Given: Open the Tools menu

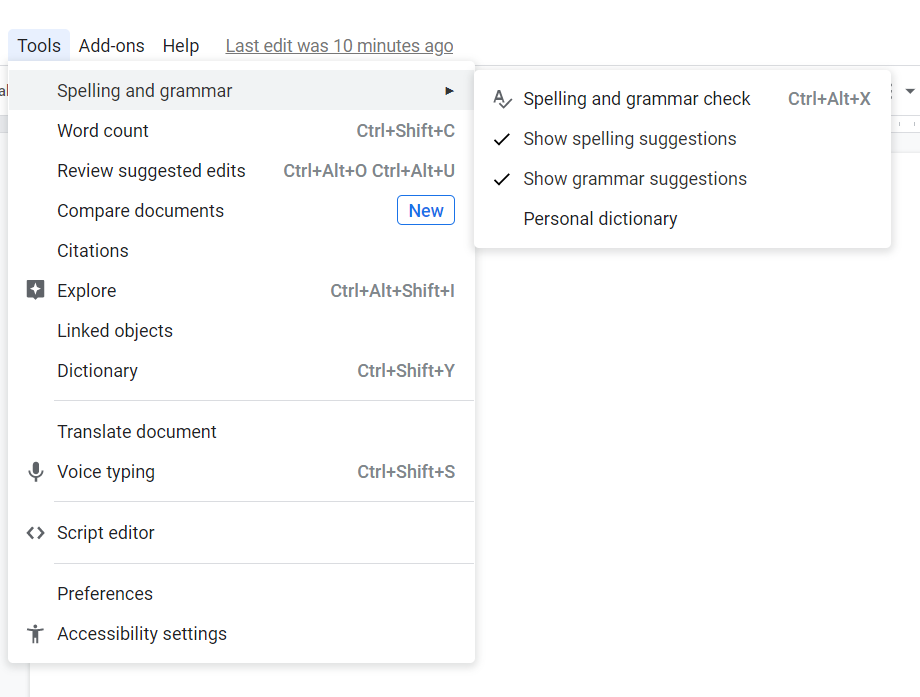Looking at the screenshot, I should coord(39,46).
